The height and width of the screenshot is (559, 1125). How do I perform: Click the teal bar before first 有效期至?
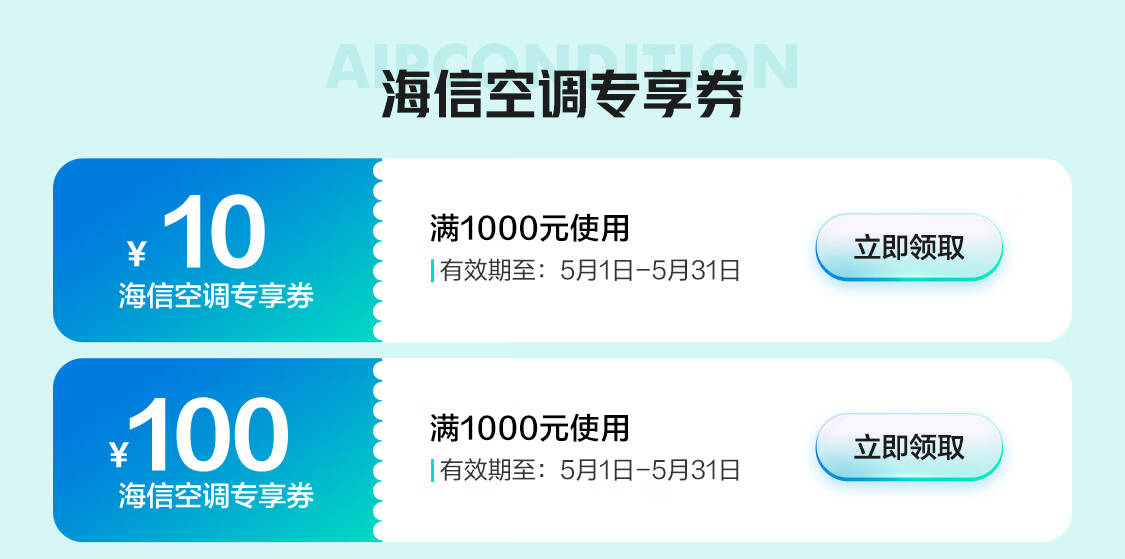(433, 271)
